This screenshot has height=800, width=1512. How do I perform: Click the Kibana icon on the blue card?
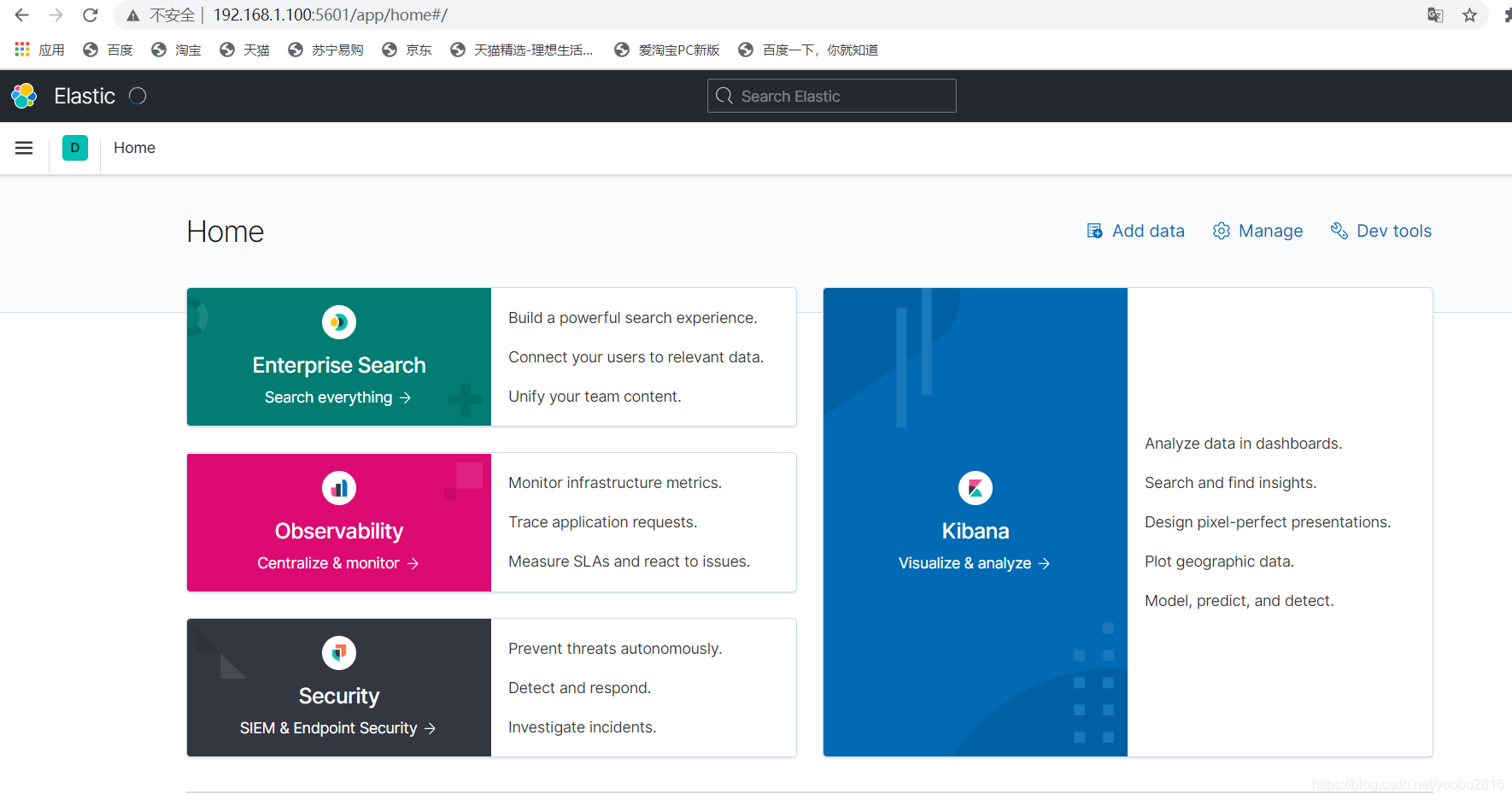(x=975, y=487)
